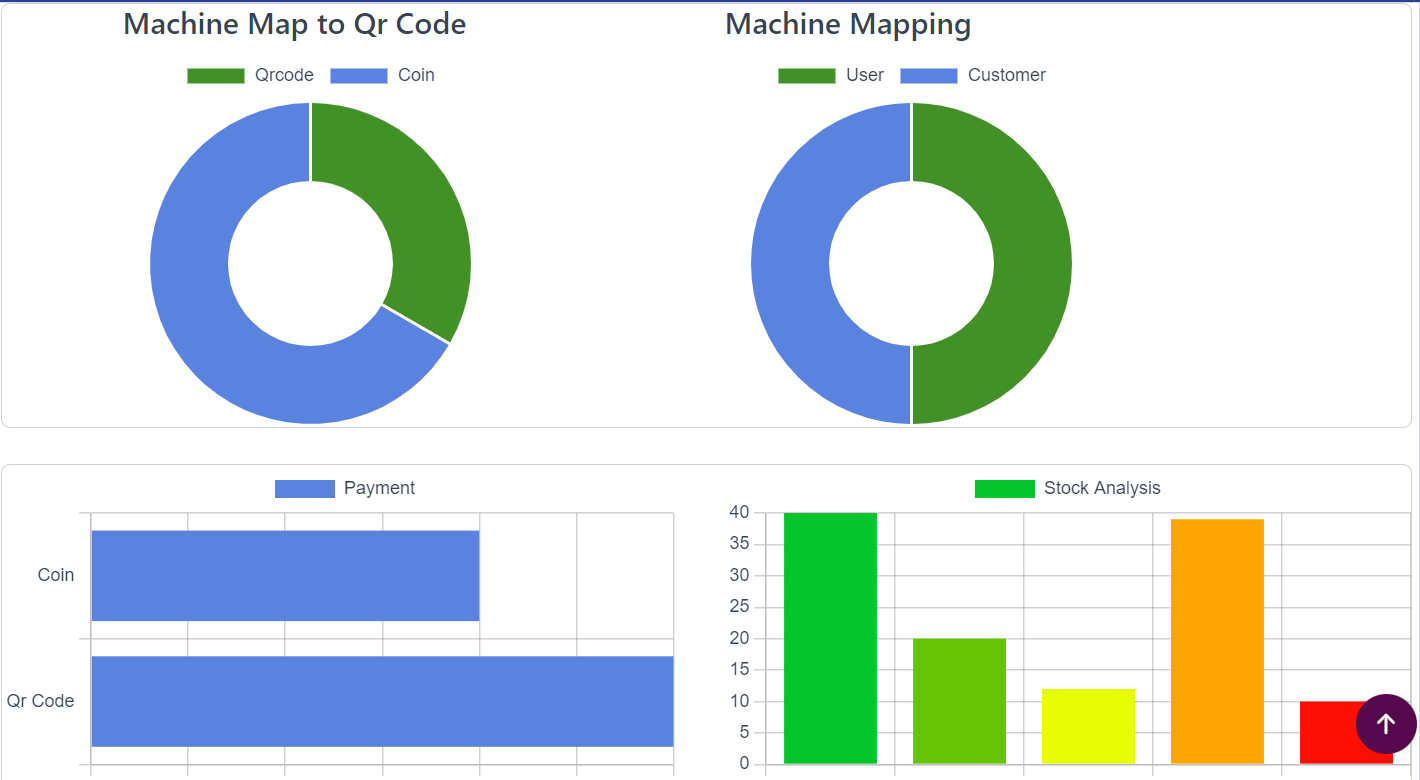Screen dimensions: 1420x780
Task: Click the Coin horizontal payment bar
Action: tap(285, 575)
